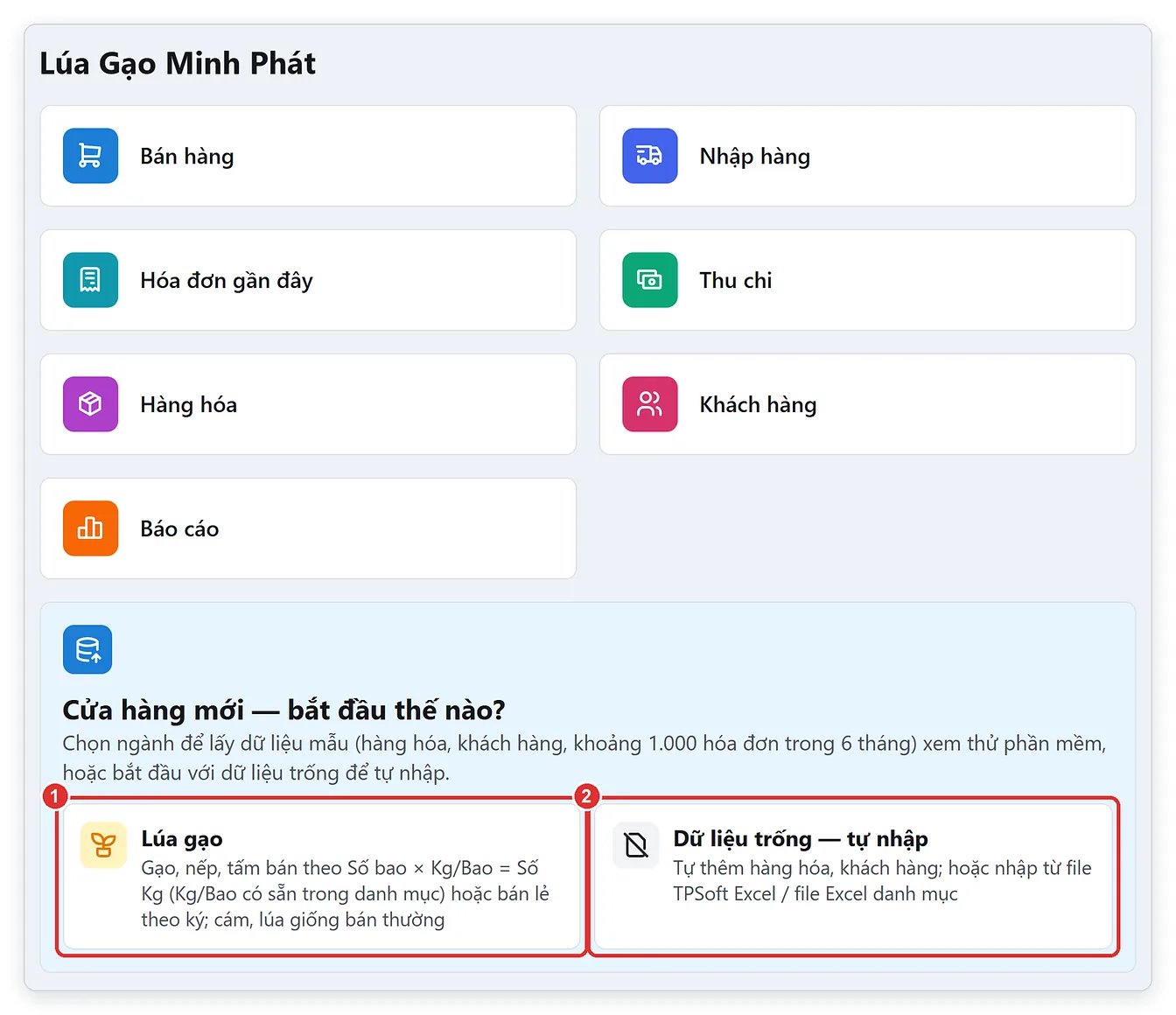Click the empty file Dữ liệu trống icon
This screenshot has height=1015, width=1176.
(636, 845)
